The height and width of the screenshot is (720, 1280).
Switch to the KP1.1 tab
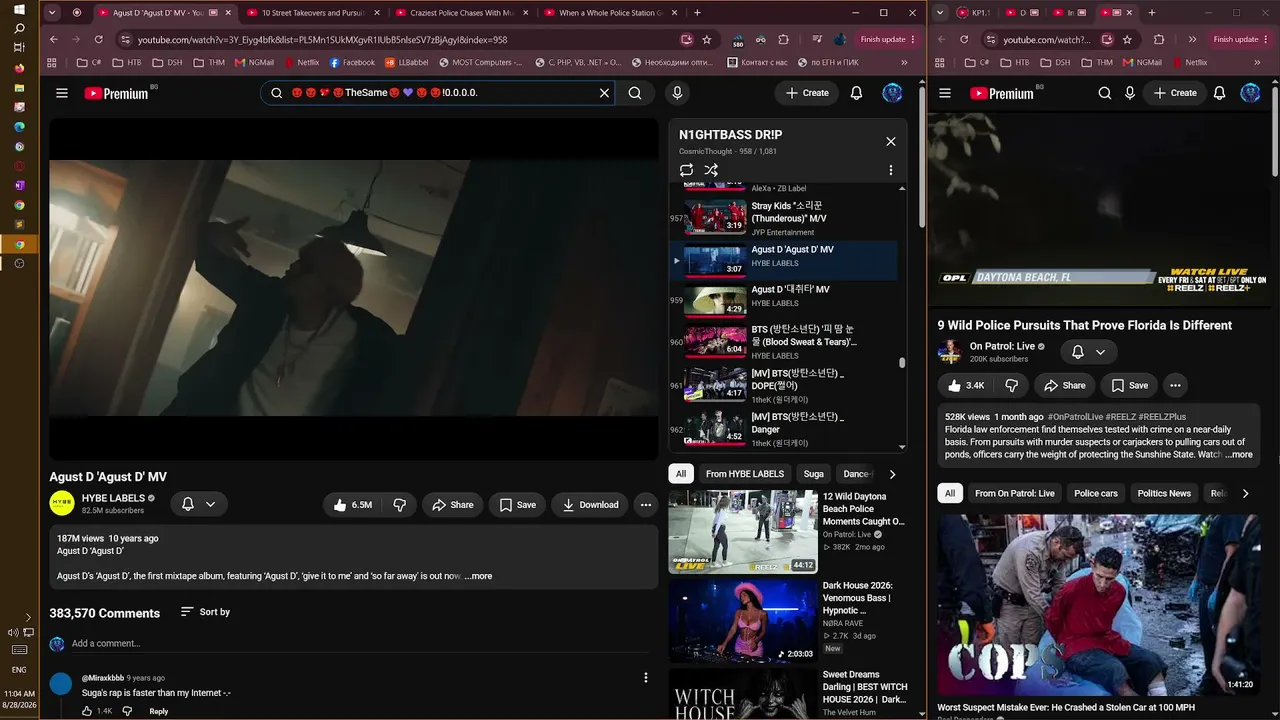(x=975, y=13)
